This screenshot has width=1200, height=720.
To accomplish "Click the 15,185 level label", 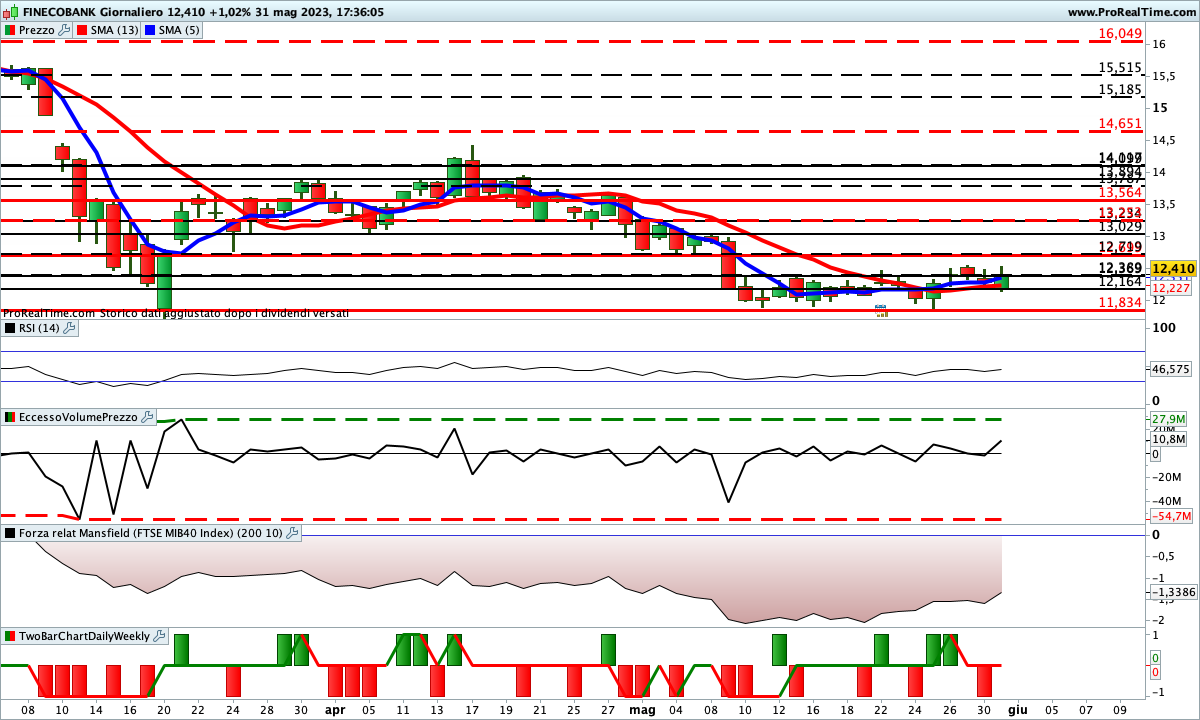I will click(x=1120, y=89).
